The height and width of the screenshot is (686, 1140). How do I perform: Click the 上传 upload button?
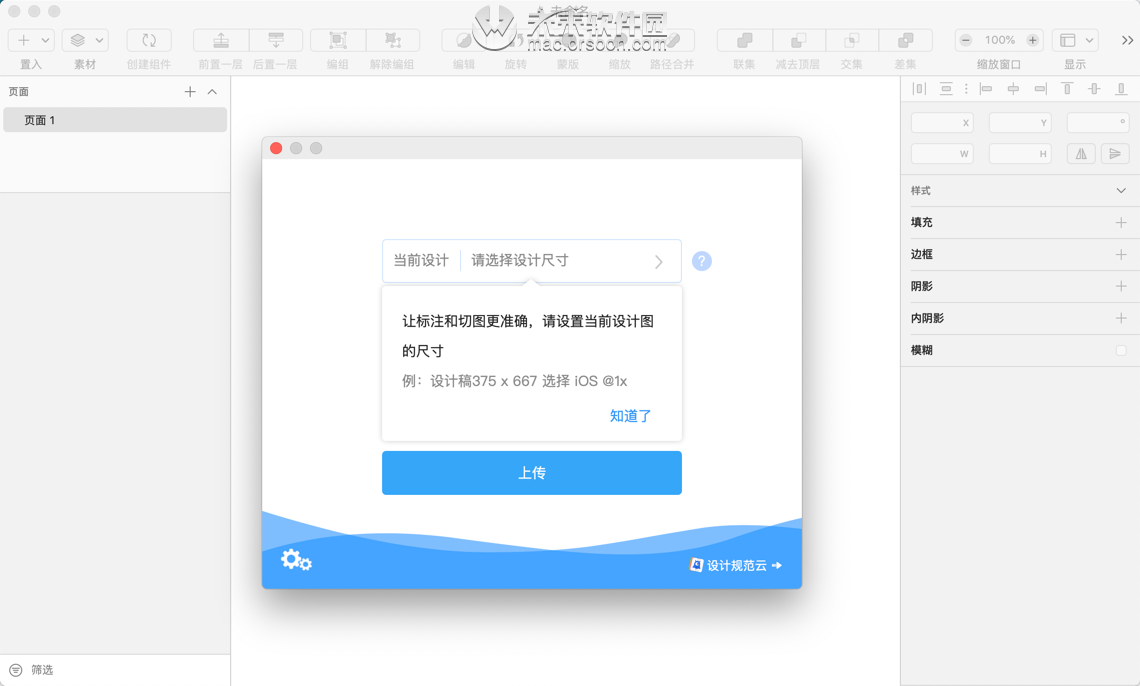(x=531, y=473)
